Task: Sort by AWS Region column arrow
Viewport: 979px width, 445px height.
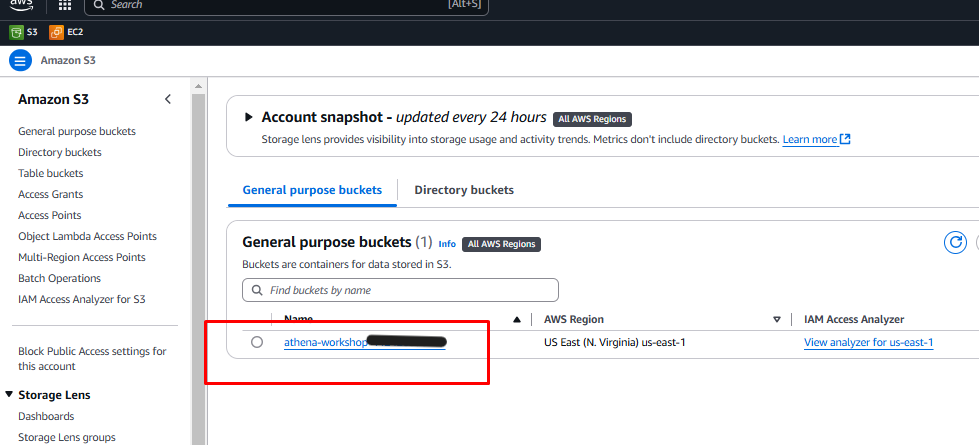Action: pos(777,320)
